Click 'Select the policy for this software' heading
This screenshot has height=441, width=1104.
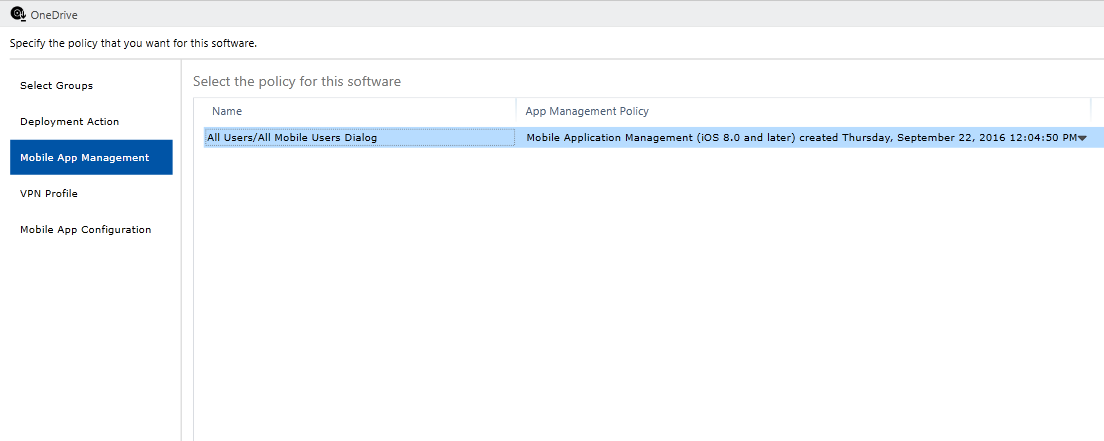[296, 81]
